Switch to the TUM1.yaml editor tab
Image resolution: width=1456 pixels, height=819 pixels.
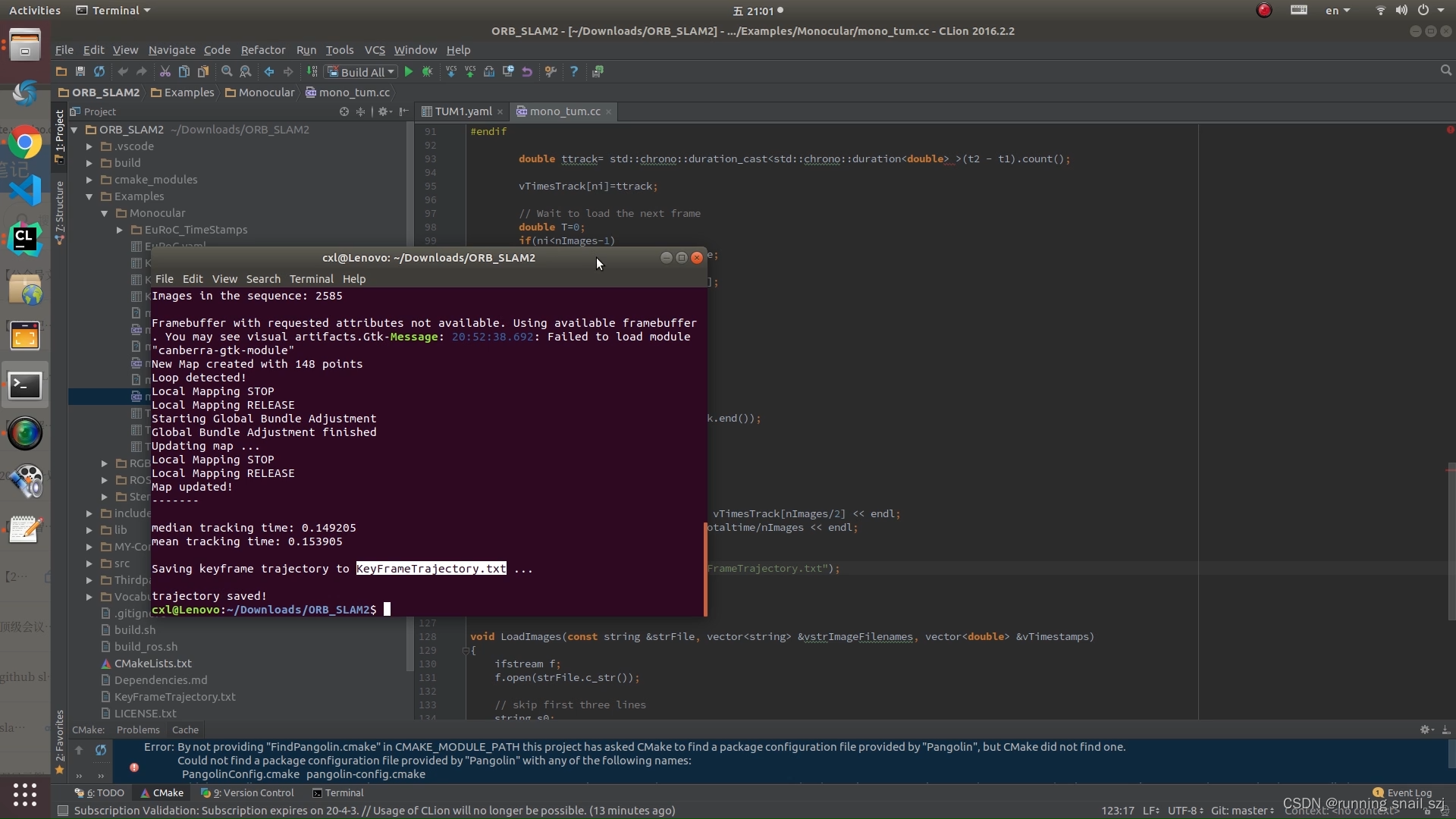[x=463, y=111]
